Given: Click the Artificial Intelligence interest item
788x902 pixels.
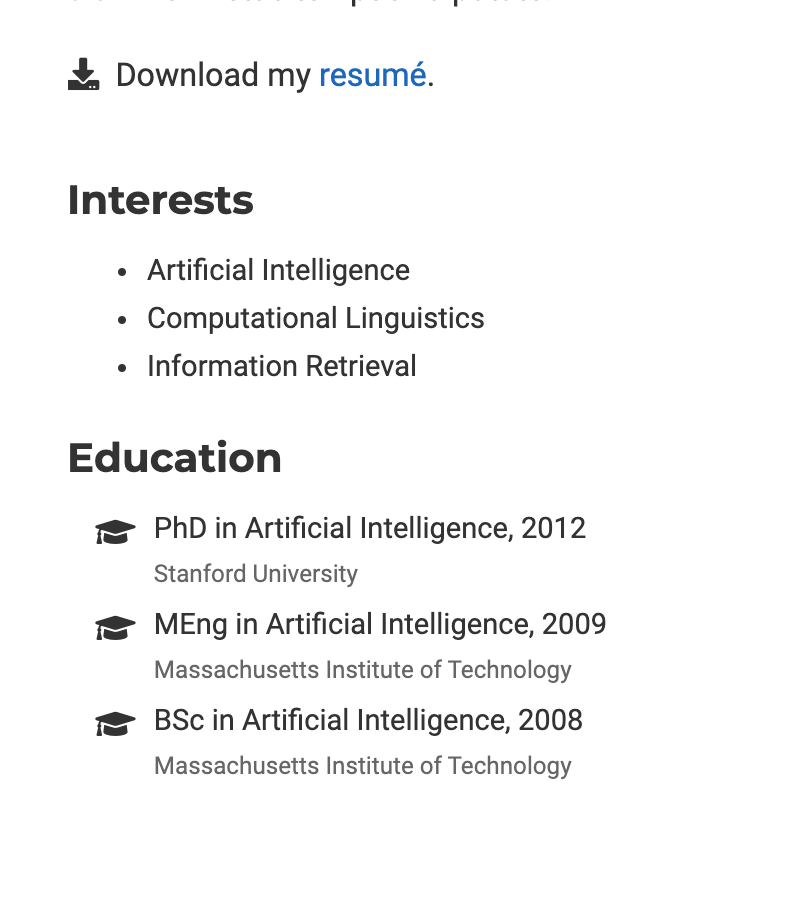Looking at the screenshot, I should click(x=278, y=270).
